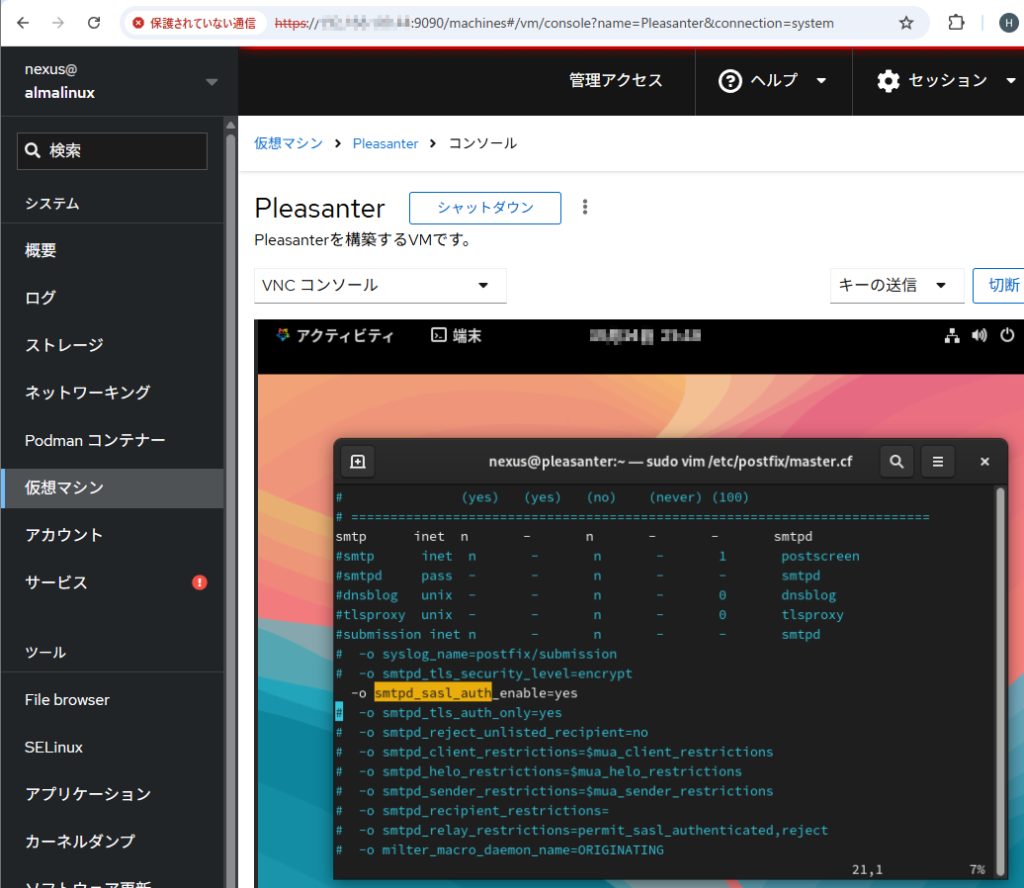Viewport: 1024px width, 888px height.
Task: Bookmark this page with the star icon
Action: tap(906, 22)
